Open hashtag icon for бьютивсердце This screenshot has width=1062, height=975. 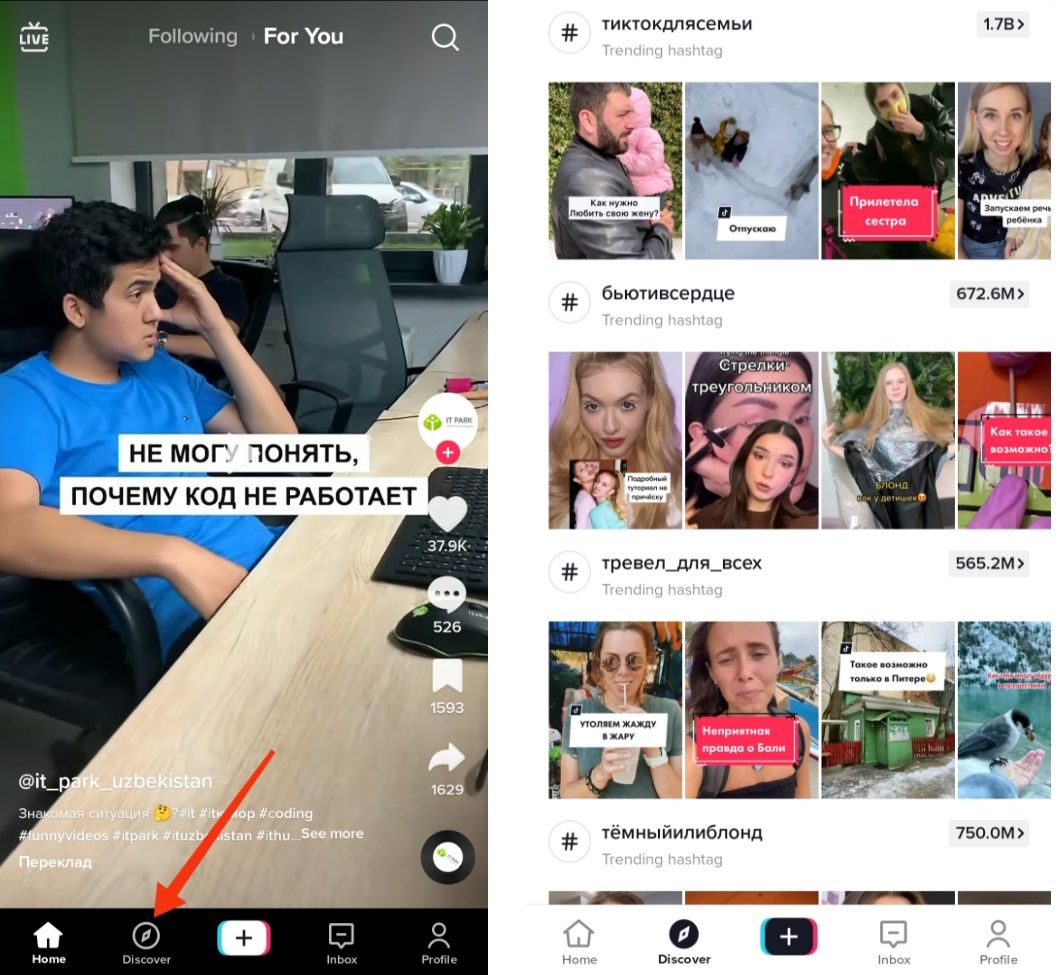[570, 302]
